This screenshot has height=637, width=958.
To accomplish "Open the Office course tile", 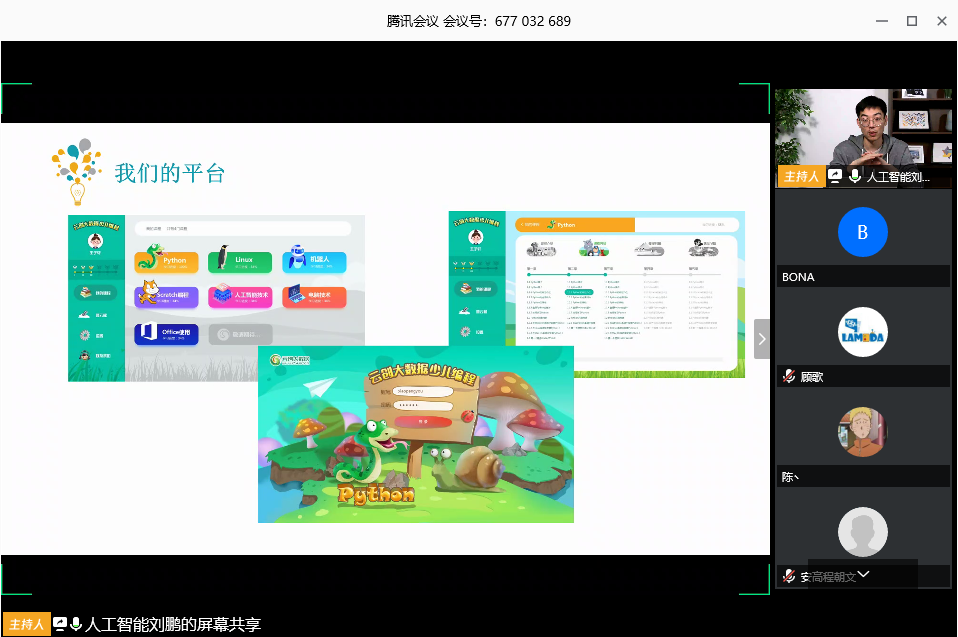I will 148,333.
